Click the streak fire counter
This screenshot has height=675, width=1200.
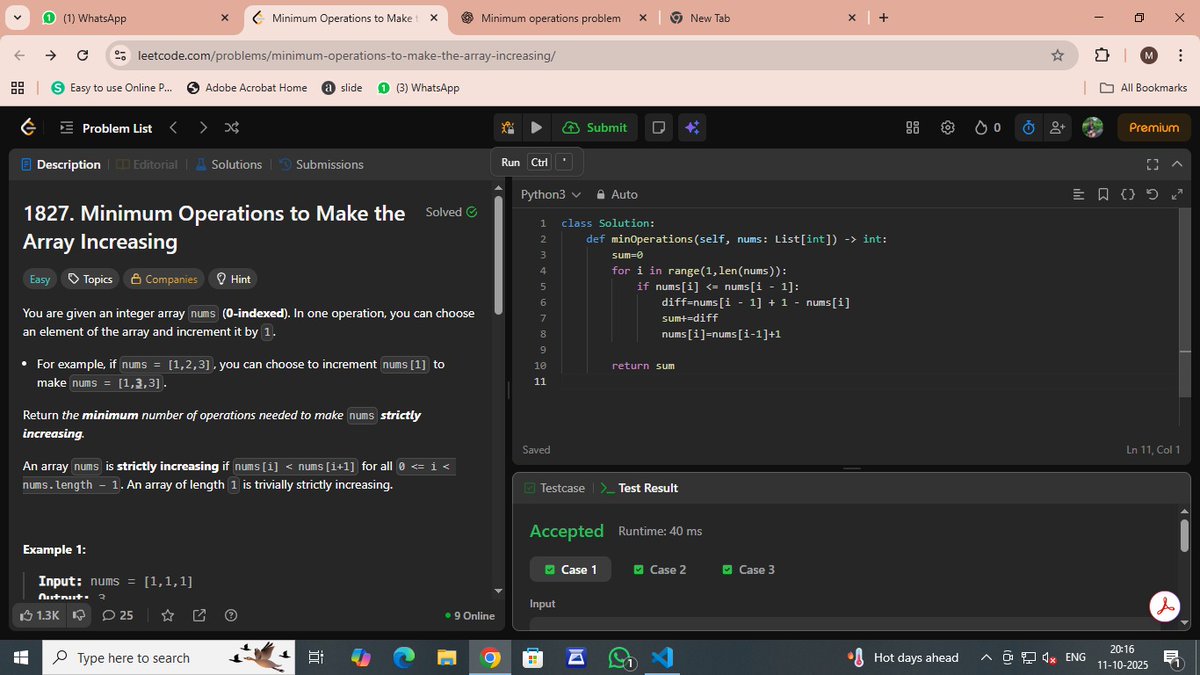[987, 127]
